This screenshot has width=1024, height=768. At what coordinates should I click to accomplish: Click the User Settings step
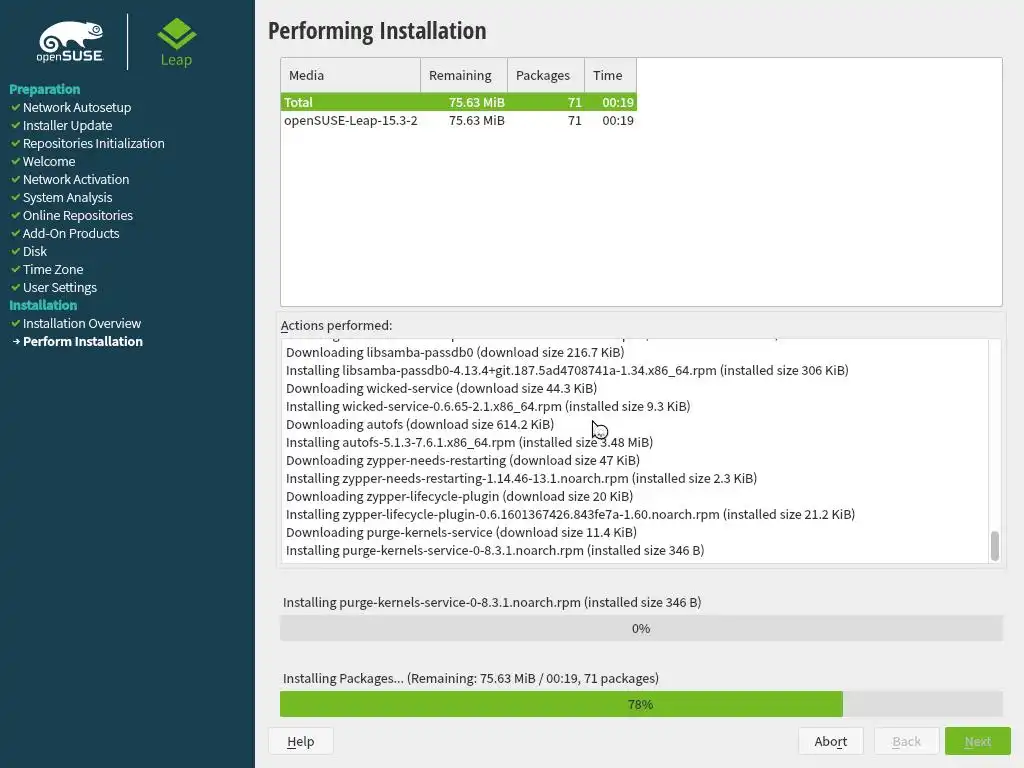59,287
